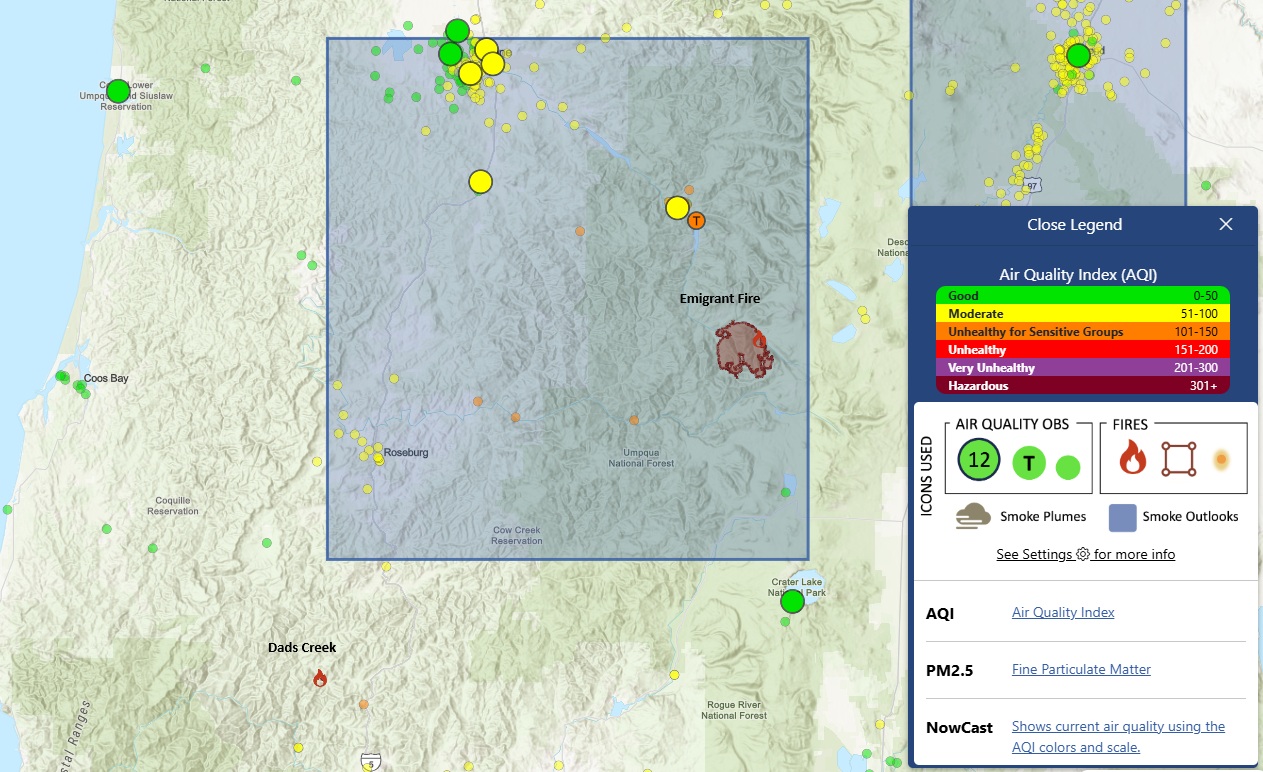Click the fire detection glow icon in legend
Viewport: 1263px width, 772px height.
click(1221, 460)
